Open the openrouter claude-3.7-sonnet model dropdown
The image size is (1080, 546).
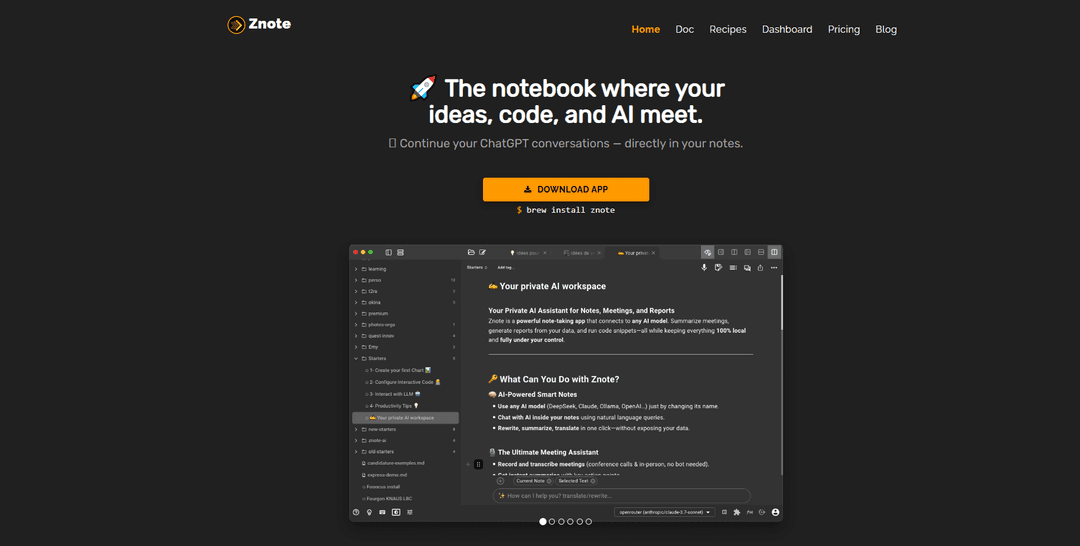tap(664, 512)
